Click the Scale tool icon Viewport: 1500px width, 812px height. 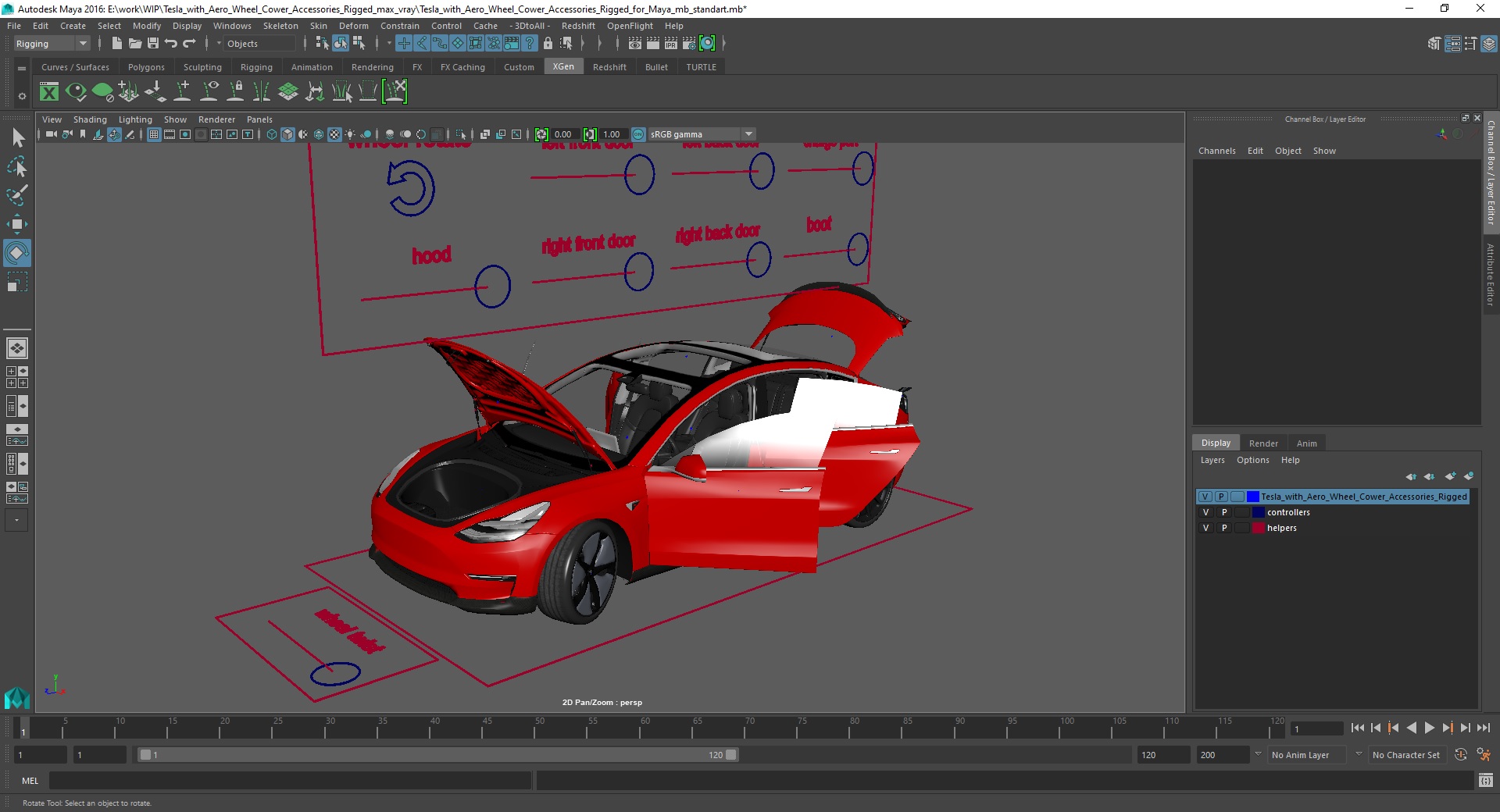pos(16,282)
